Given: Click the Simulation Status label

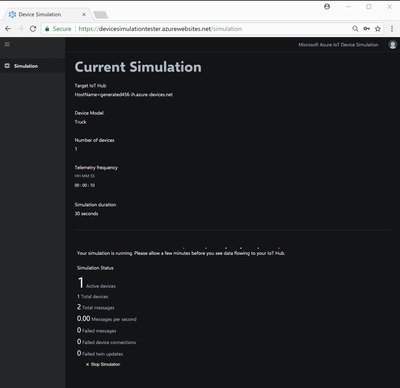Looking at the screenshot, I should pyautogui.click(x=95, y=268).
